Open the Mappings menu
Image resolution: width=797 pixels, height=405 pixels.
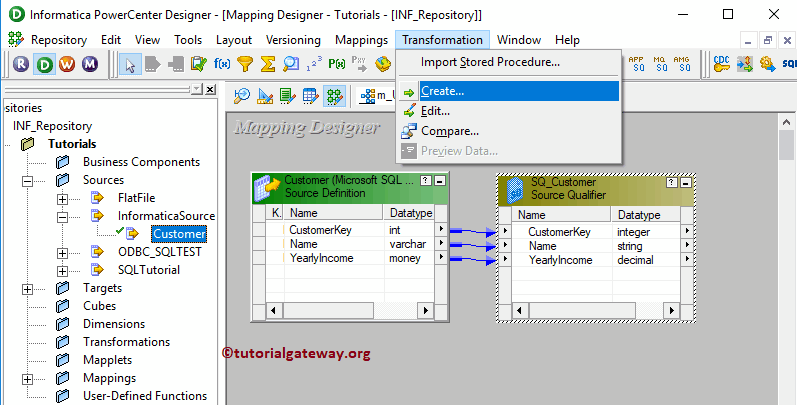pos(361,40)
